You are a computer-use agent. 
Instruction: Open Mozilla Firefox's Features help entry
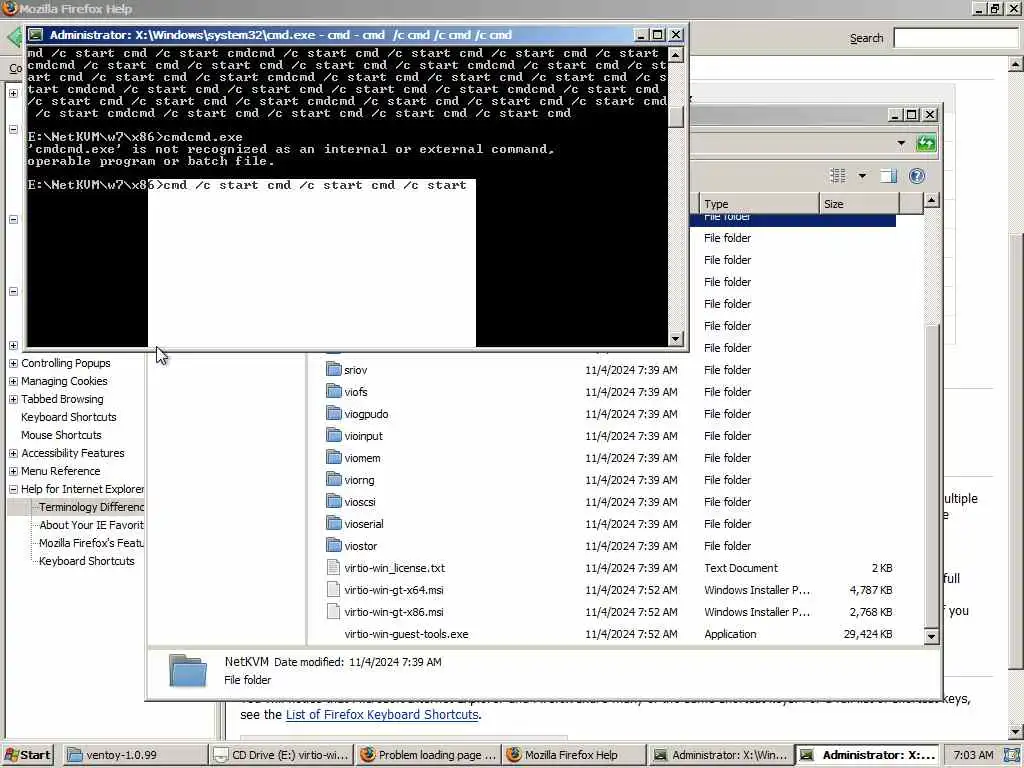(91, 543)
